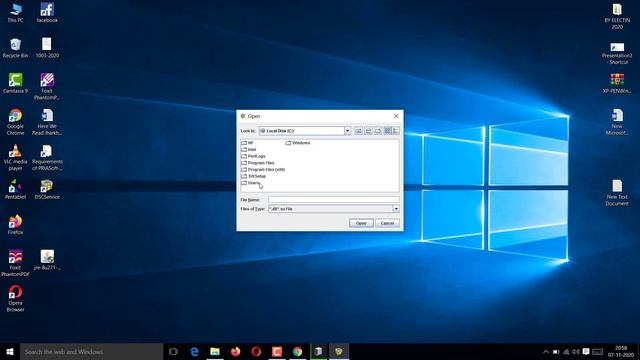
Task: Select New Microsoft document desktop icon
Action: [x=617, y=122]
